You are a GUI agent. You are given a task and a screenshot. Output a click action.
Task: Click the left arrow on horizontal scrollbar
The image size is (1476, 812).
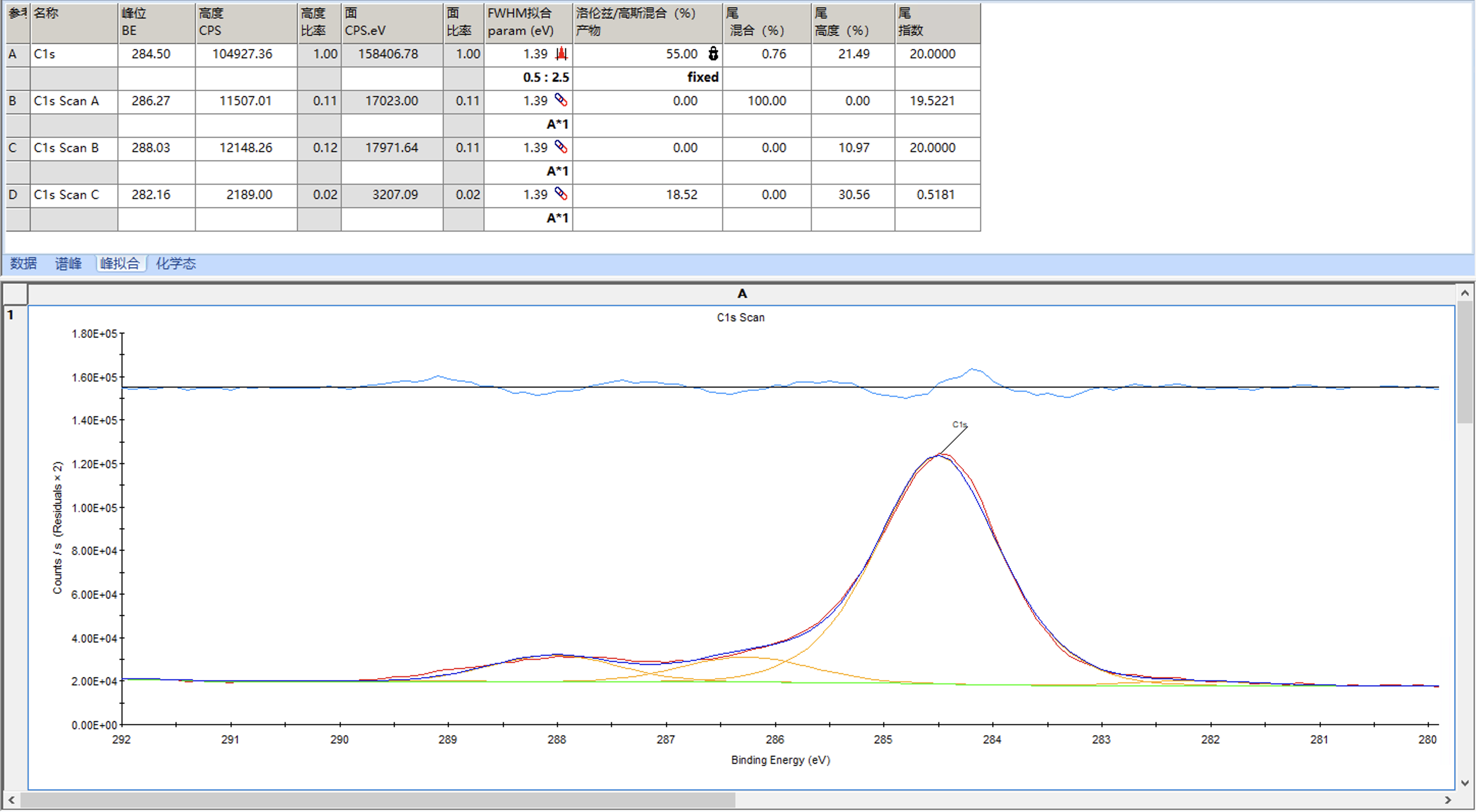[11, 799]
